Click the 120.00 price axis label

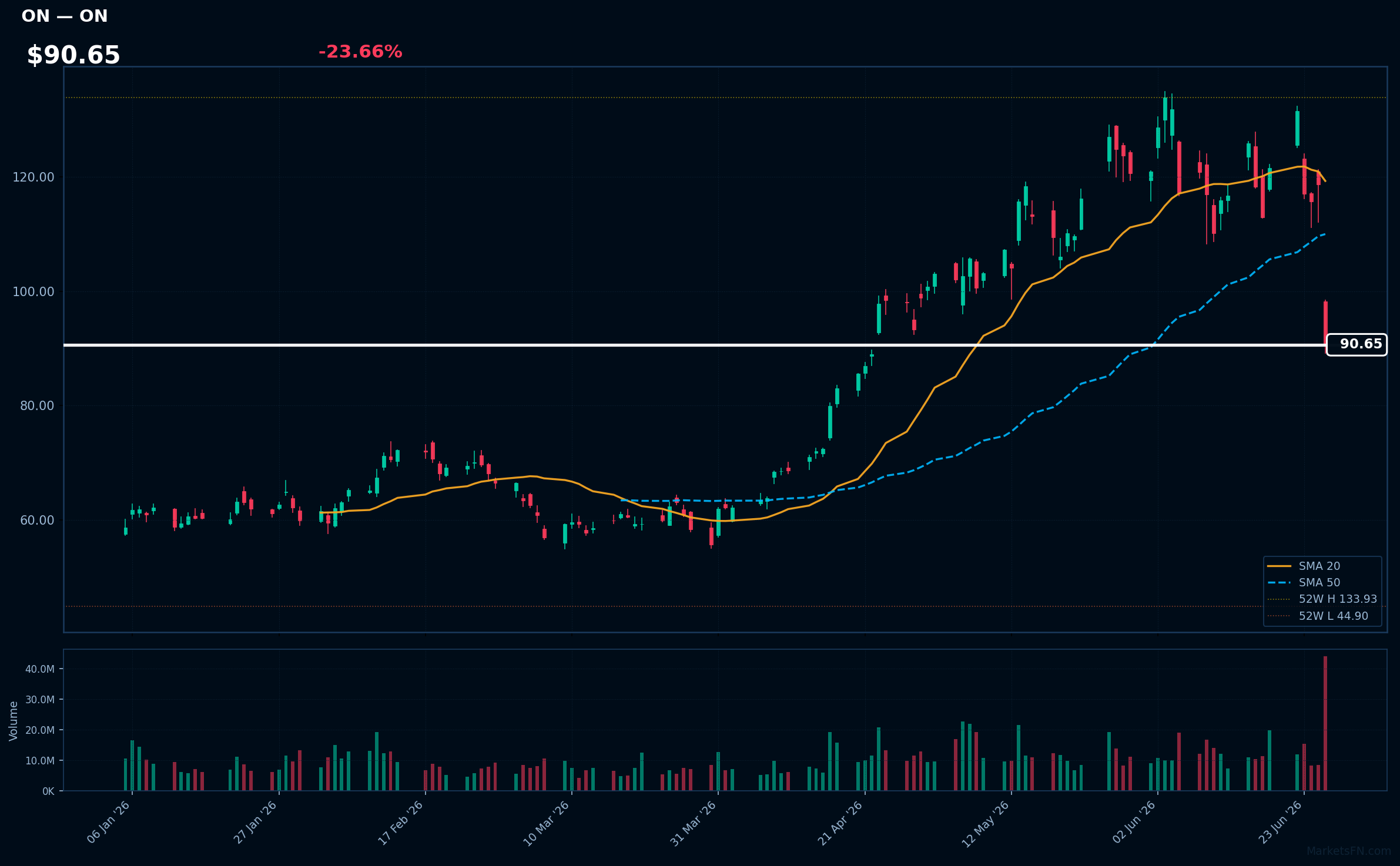[34, 177]
